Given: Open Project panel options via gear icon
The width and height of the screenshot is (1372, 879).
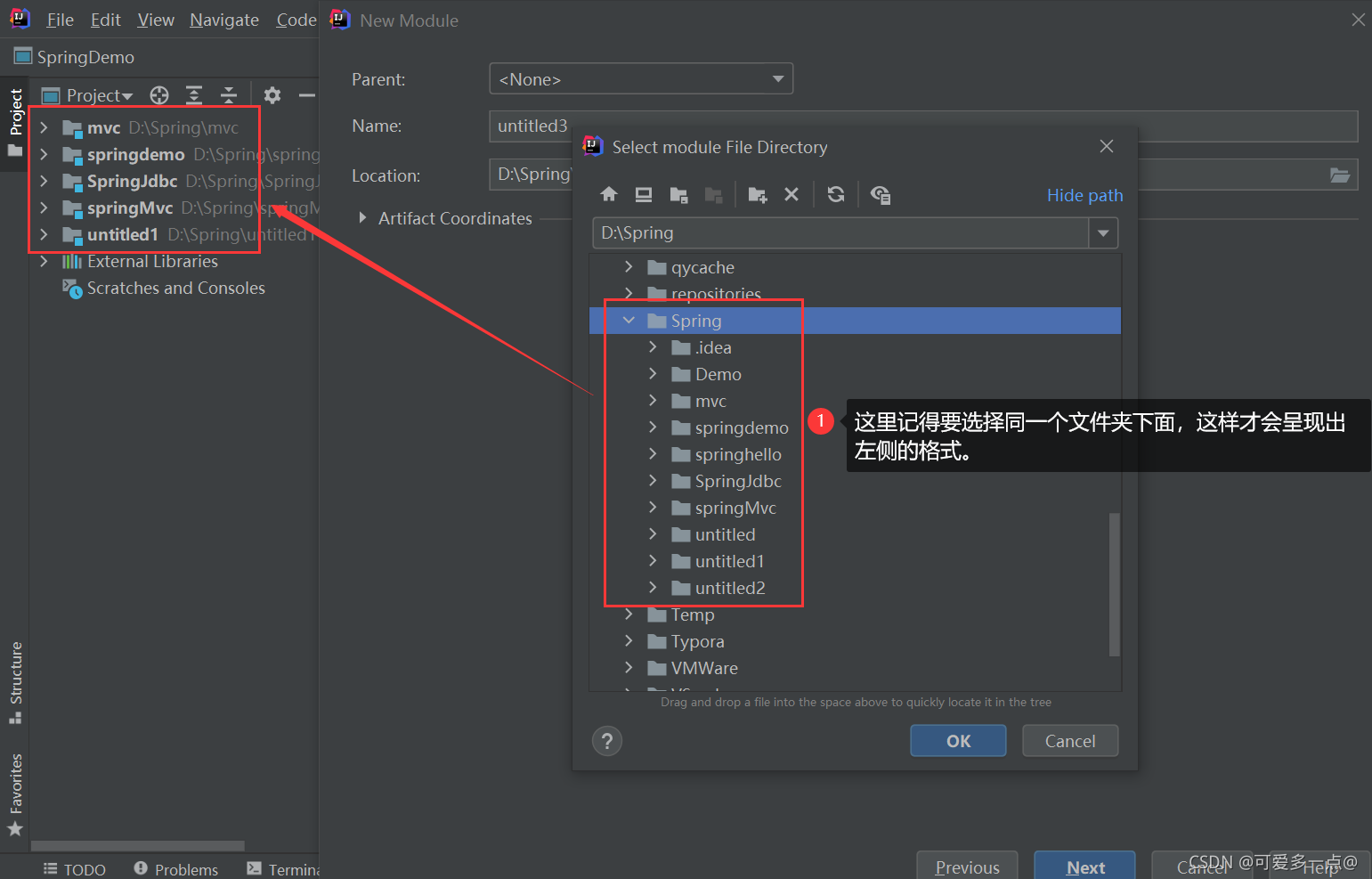Looking at the screenshot, I should [x=272, y=95].
